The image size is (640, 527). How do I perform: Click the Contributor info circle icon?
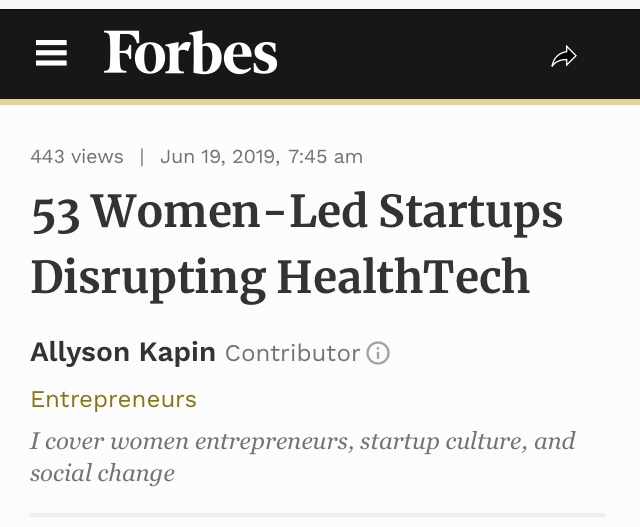378,353
